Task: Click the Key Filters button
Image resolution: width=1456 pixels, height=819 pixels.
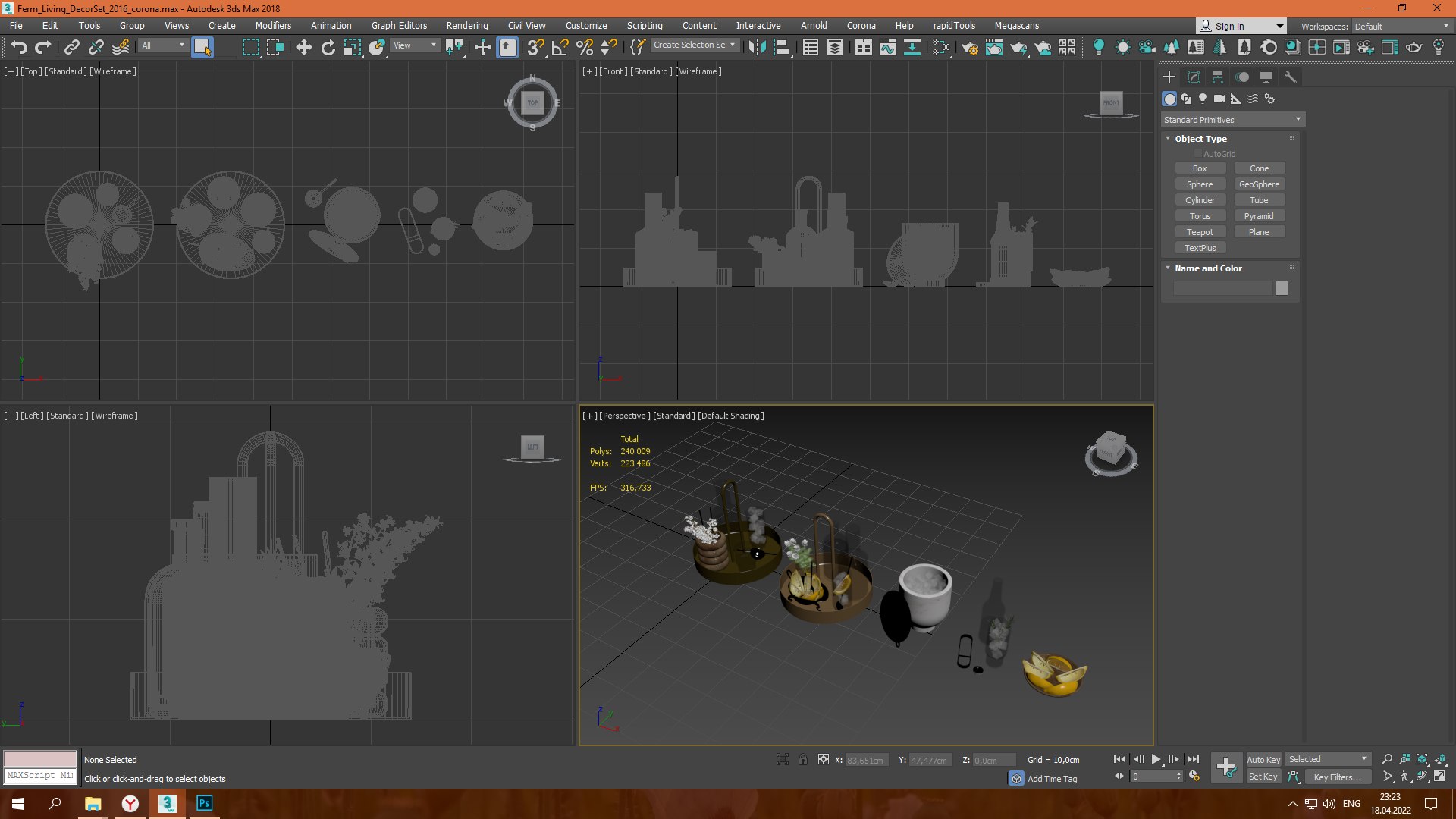Action: tap(1337, 777)
